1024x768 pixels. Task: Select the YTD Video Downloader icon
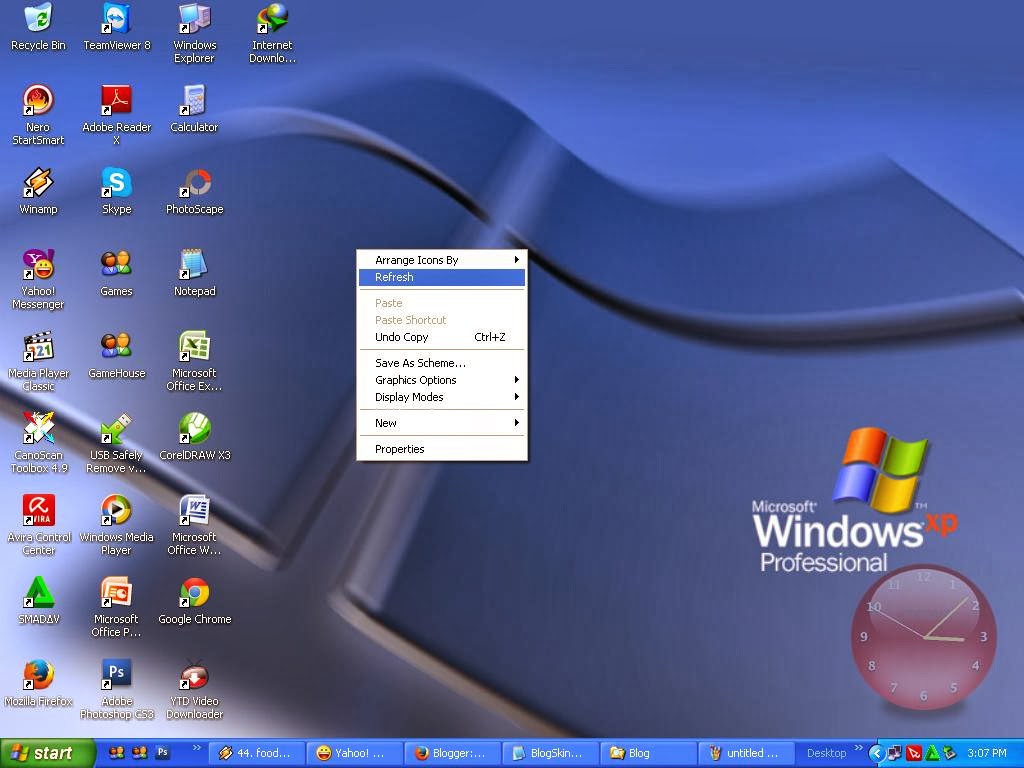coord(194,689)
